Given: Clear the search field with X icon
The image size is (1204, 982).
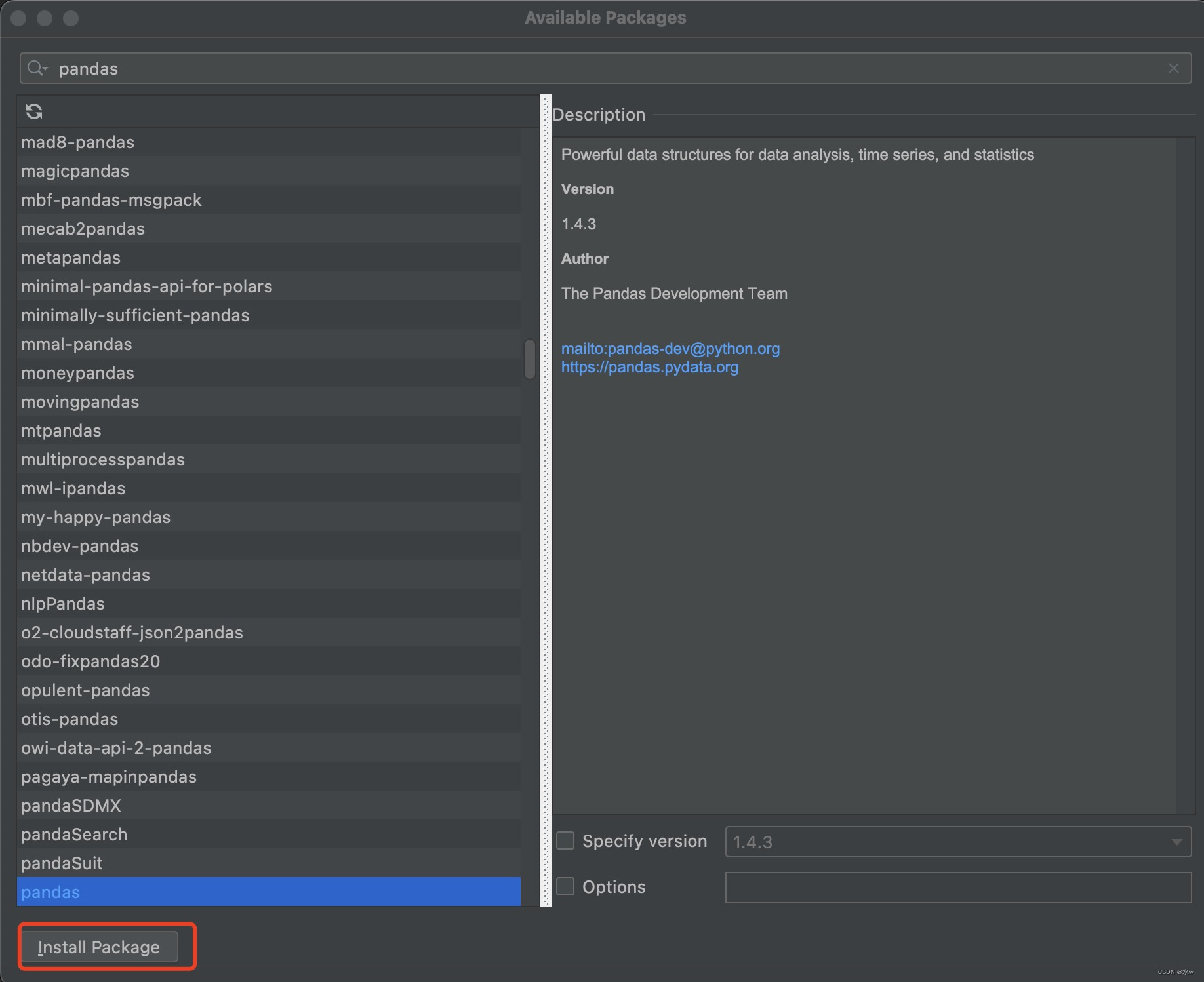Looking at the screenshot, I should (1173, 68).
